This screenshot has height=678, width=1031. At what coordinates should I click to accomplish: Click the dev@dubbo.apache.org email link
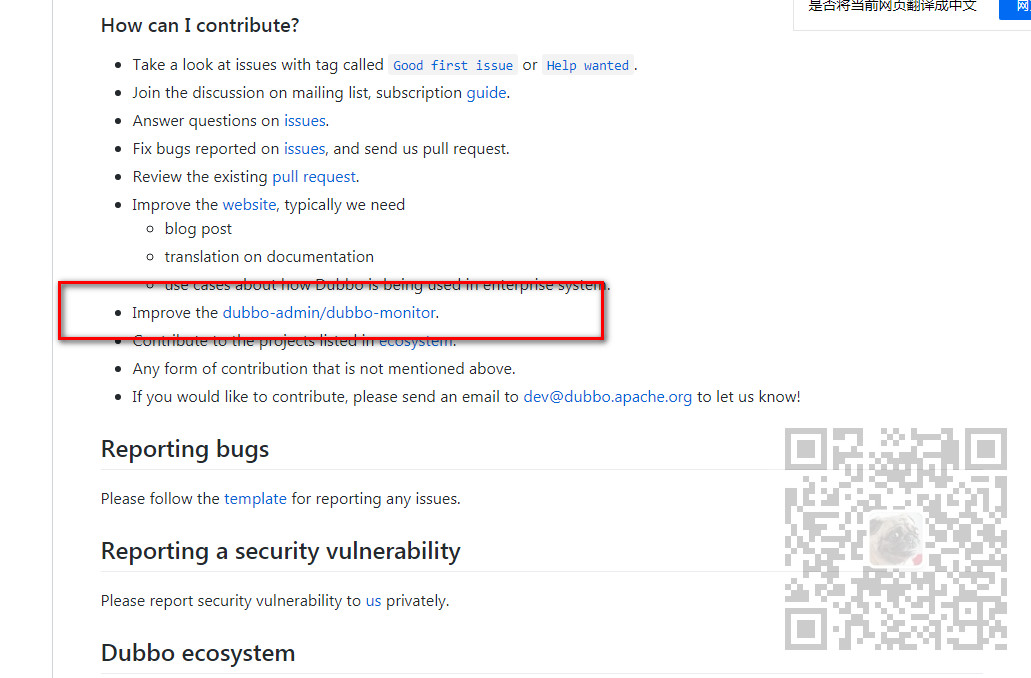tap(608, 397)
